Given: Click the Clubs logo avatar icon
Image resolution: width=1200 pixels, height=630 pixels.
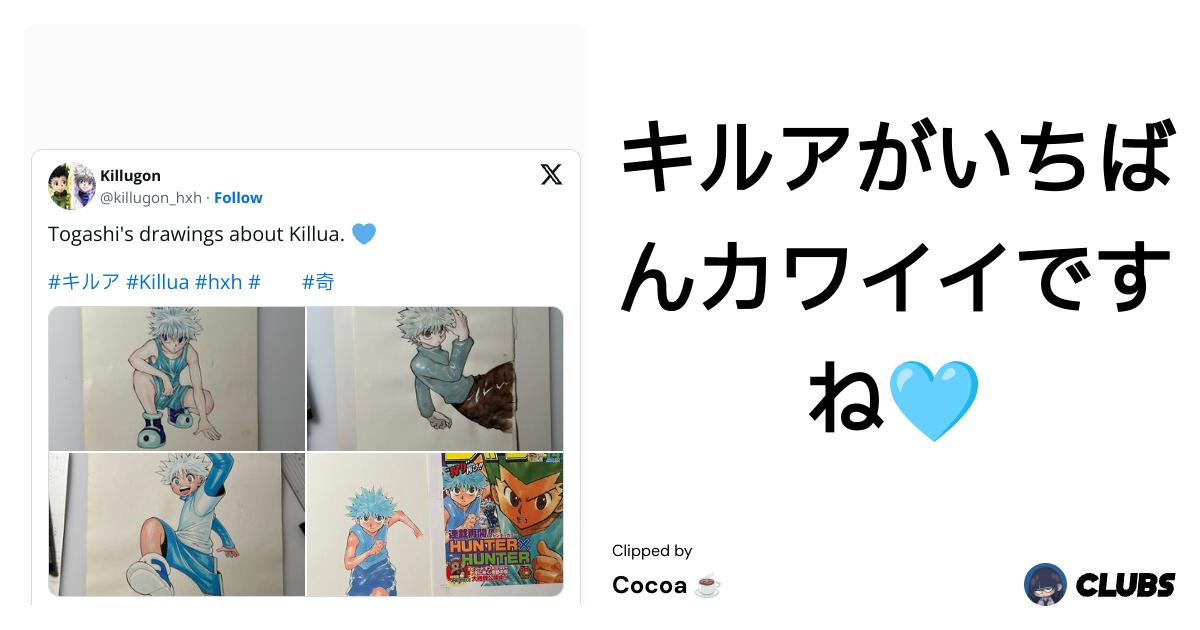Looking at the screenshot, I should [1045, 584].
